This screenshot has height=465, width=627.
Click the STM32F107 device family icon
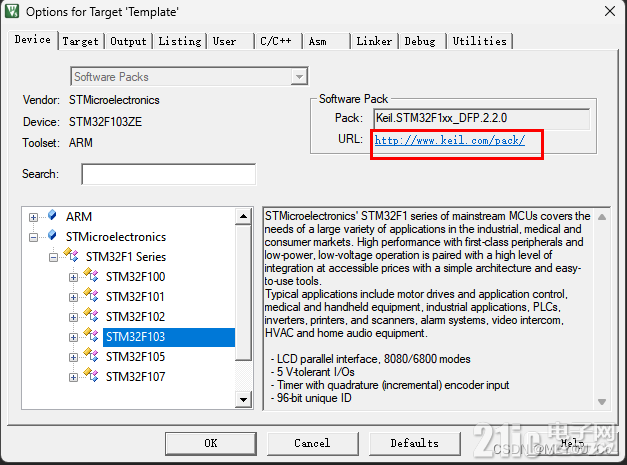91,375
